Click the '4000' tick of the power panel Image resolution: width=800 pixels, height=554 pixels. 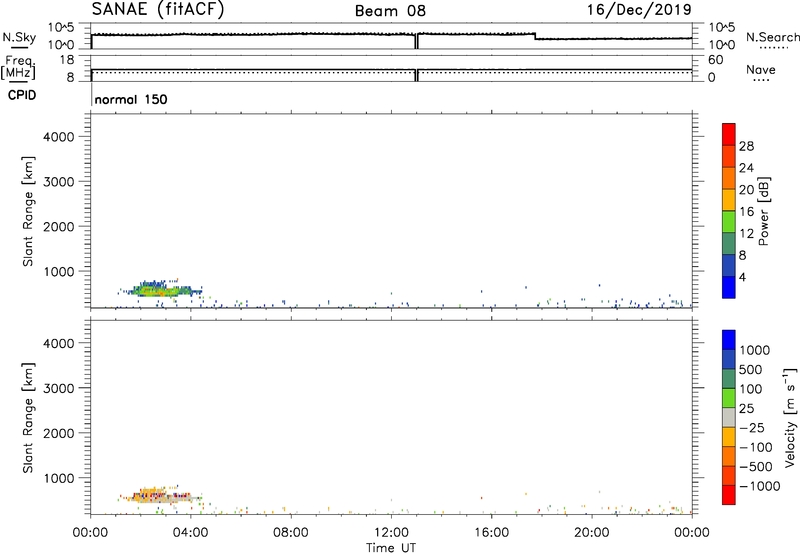[x=59, y=137]
